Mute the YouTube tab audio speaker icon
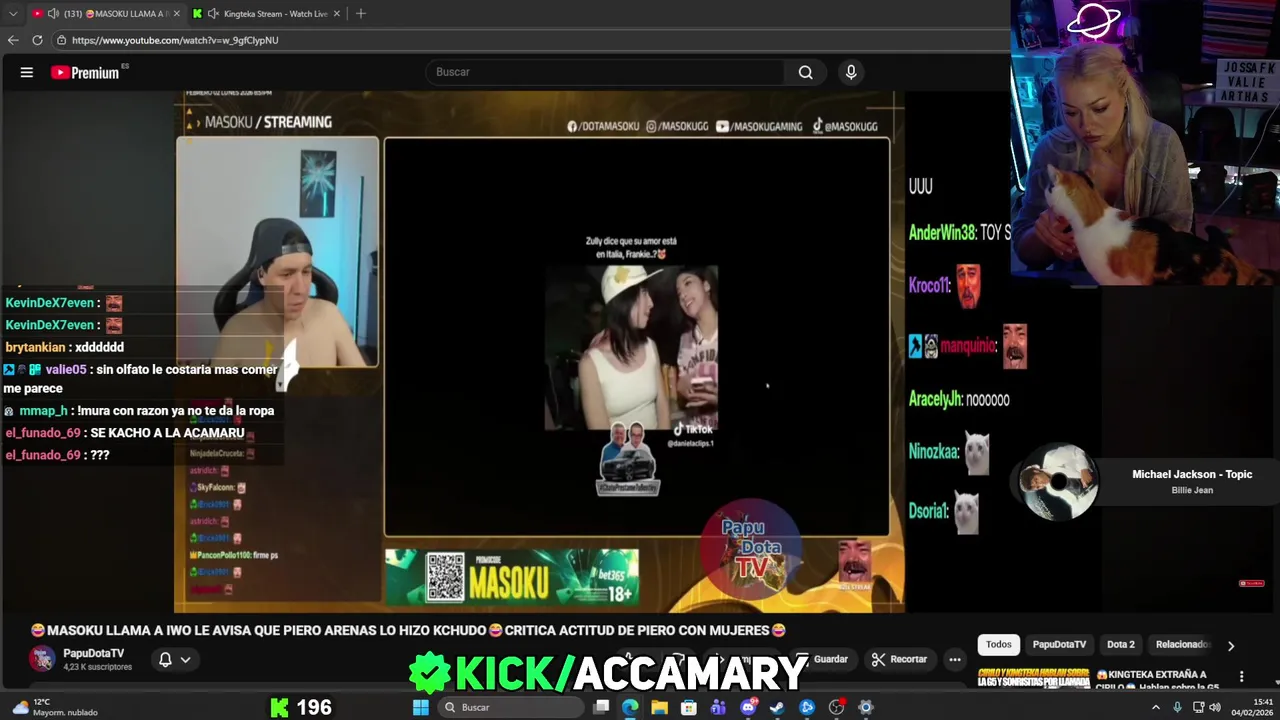Screen dimensions: 1280x720 tap(51, 13)
